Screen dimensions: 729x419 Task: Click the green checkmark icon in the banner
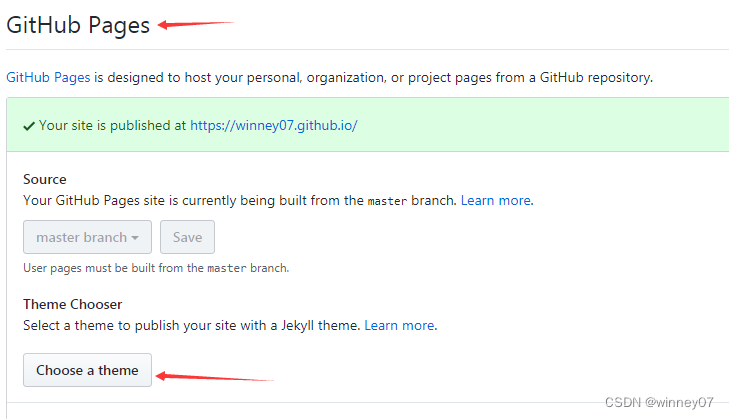(x=29, y=126)
